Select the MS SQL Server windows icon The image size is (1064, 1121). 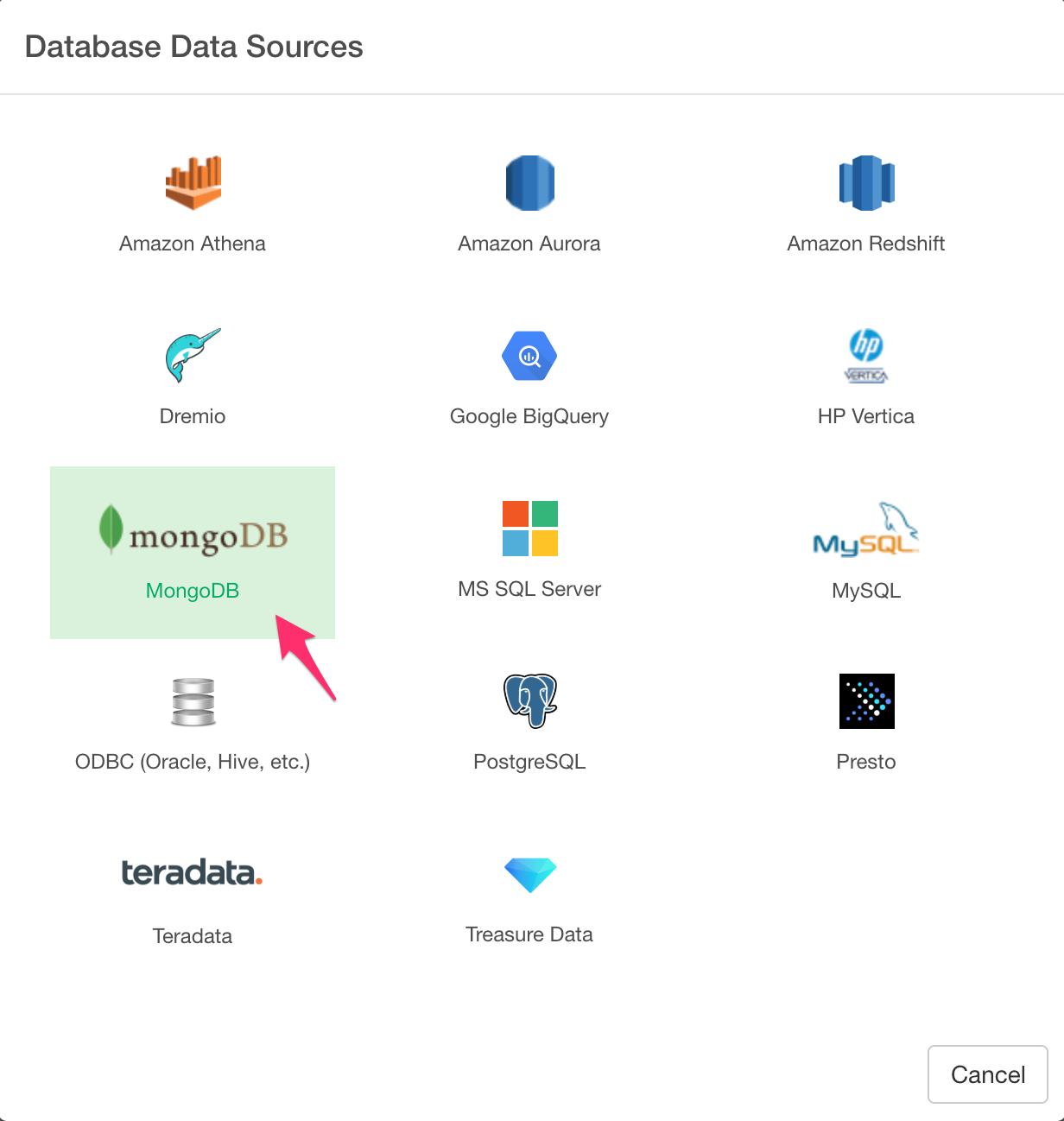coord(529,529)
